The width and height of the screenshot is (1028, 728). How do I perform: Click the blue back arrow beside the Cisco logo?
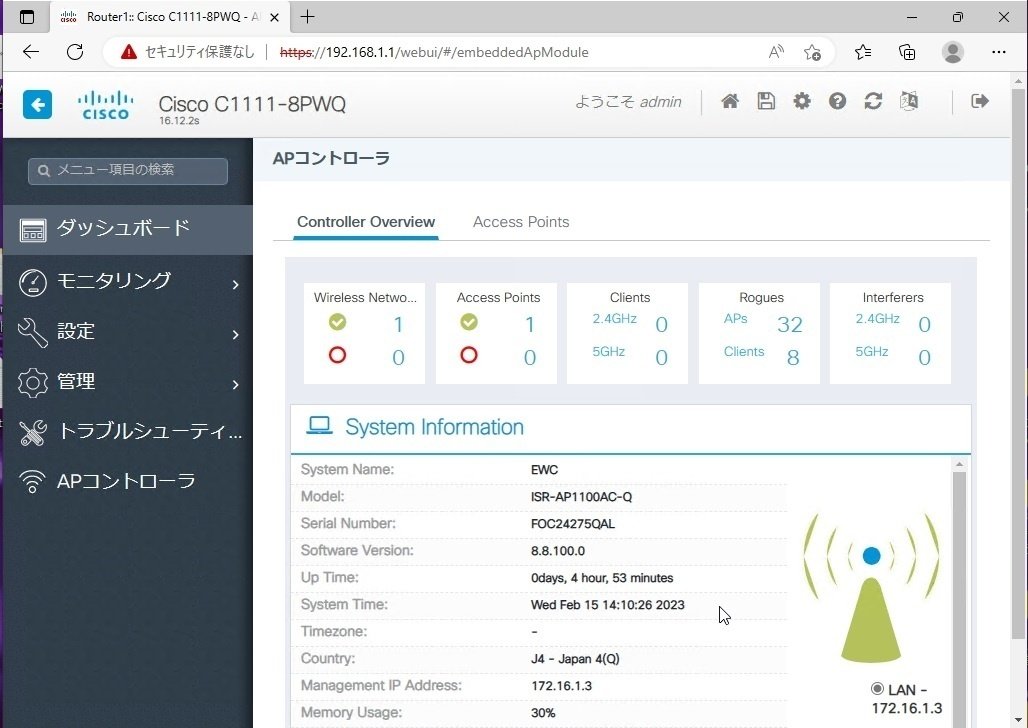37,104
